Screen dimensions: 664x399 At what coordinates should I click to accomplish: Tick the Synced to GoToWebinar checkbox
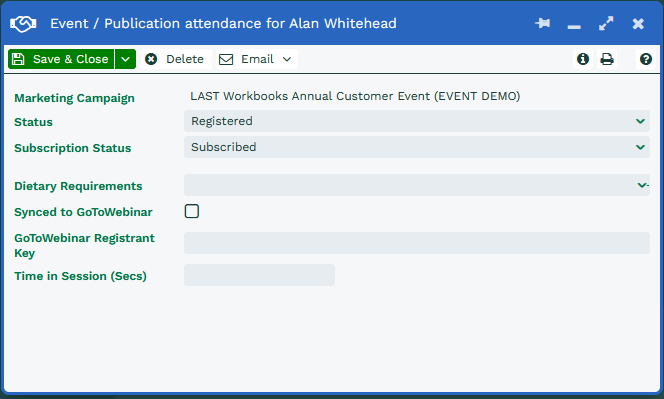192,211
